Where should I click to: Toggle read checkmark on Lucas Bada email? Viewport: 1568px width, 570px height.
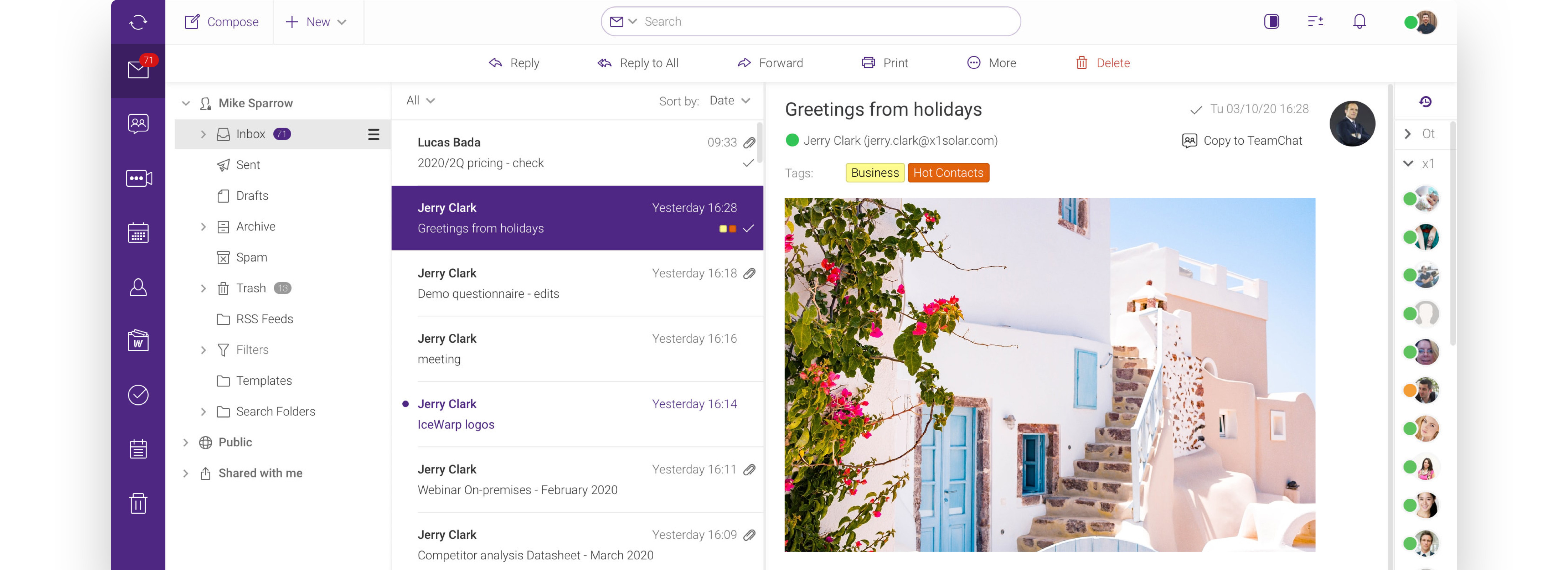pos(748,163)
